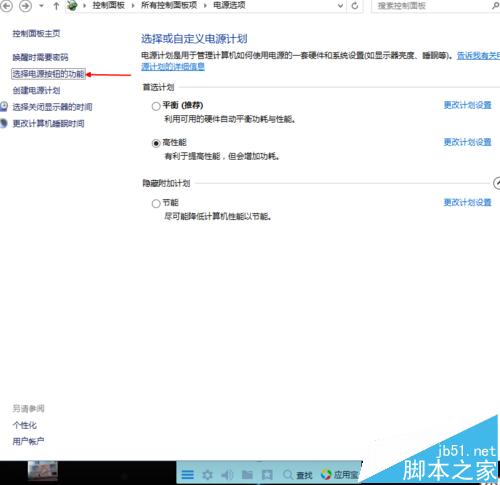Viewport: 500px width, 485px height.
Task: Select the 高性能 power plan
Action: (156, 143)
